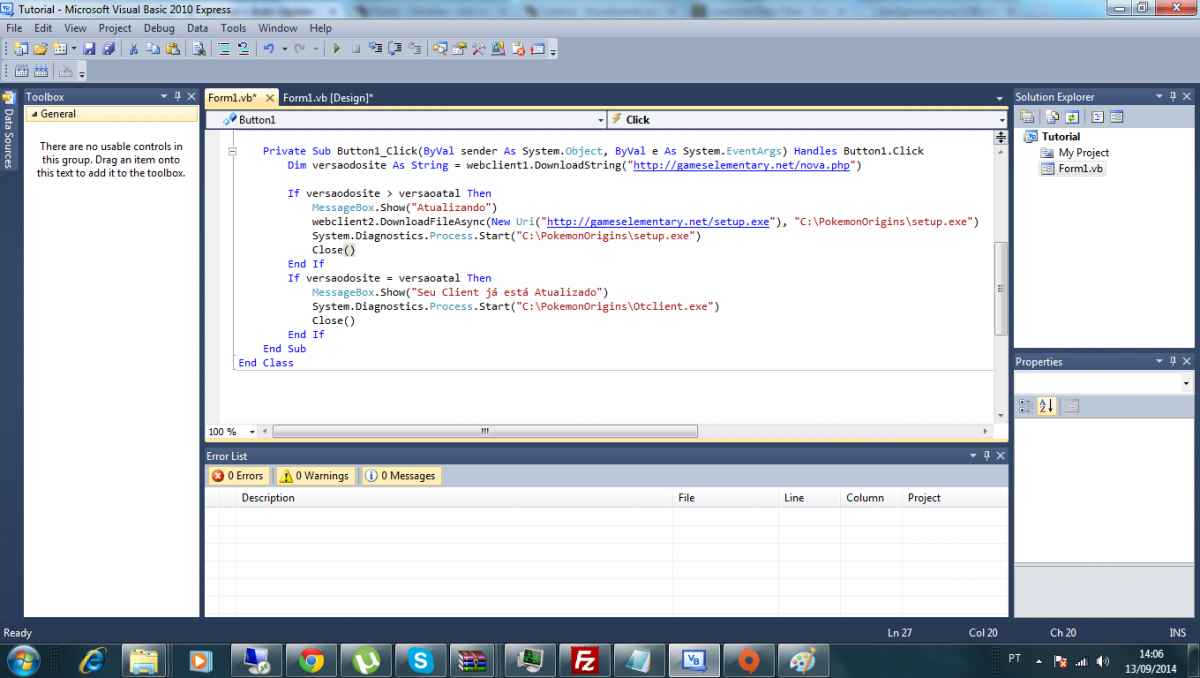Switch Properties panel to Categorized view
The width and height of the screenshot is (1200, 678).
(1026, 406)
